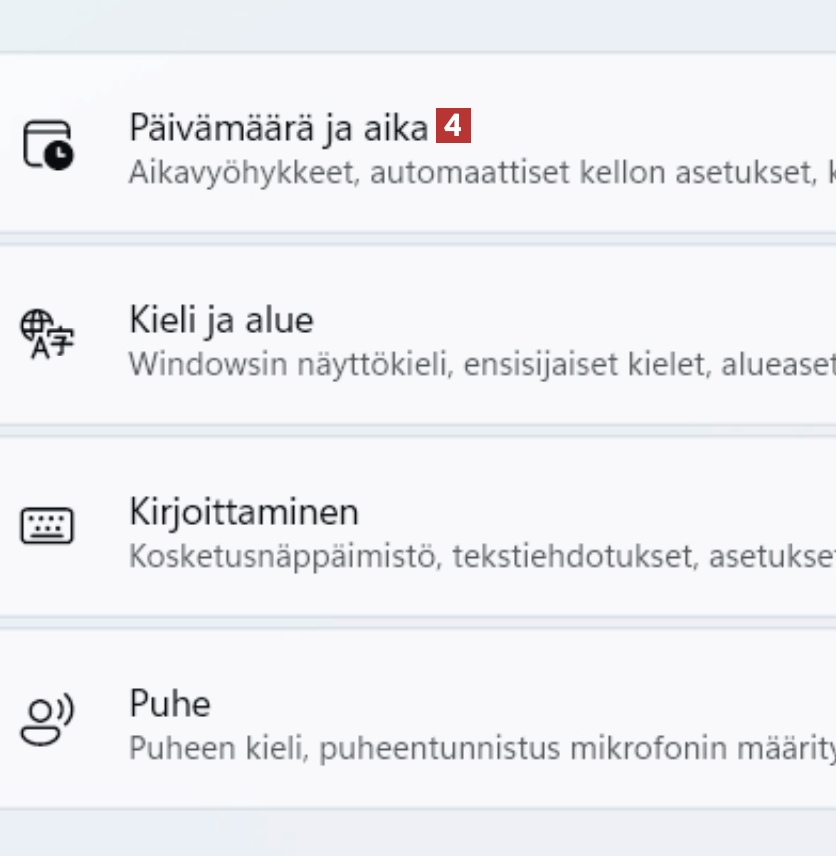Screen dimensions: 836x856
Task: Click the calendar-clock icon for date and time
Action: tap(48, 144)
